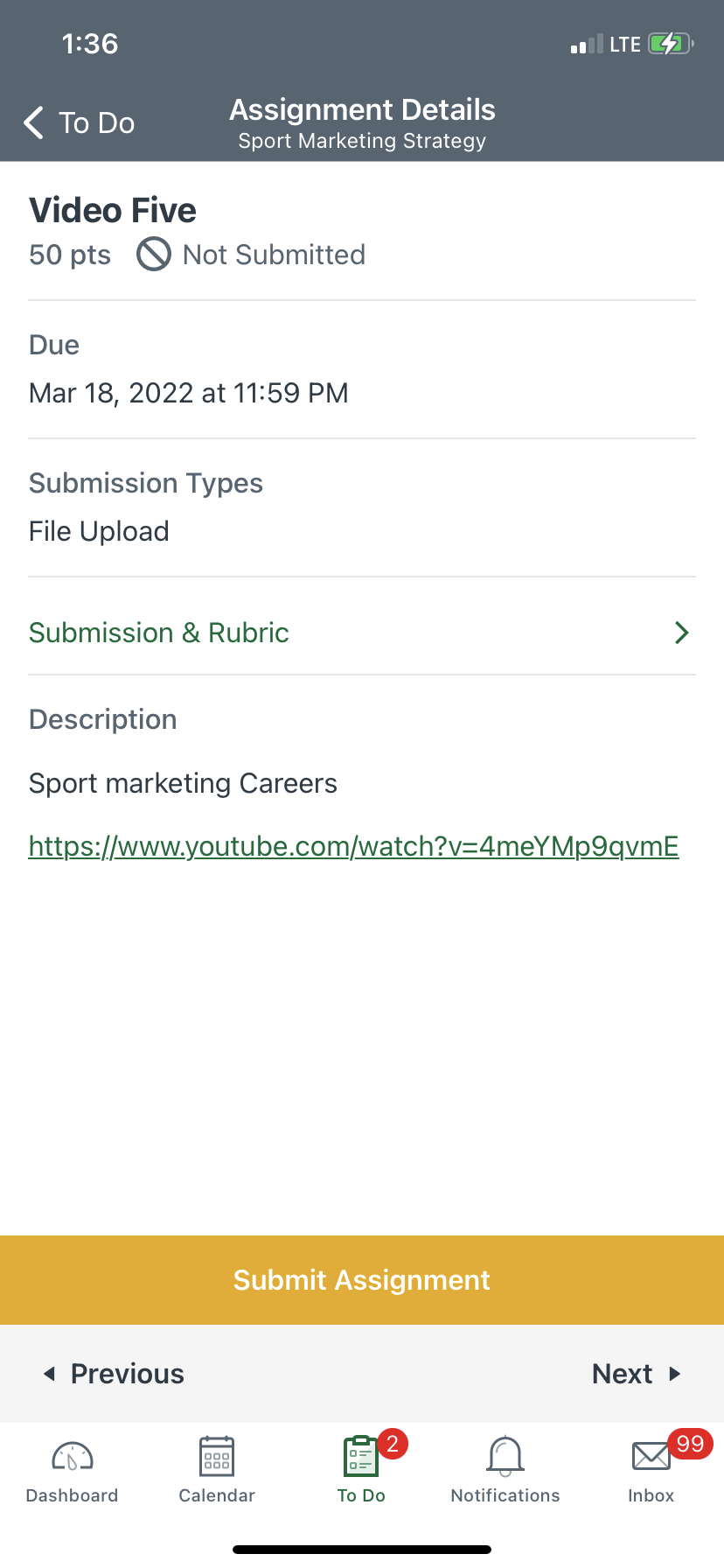724x1568 pixels.
Task: Tap the To Do back label
Action: click(x=96, y=123)
